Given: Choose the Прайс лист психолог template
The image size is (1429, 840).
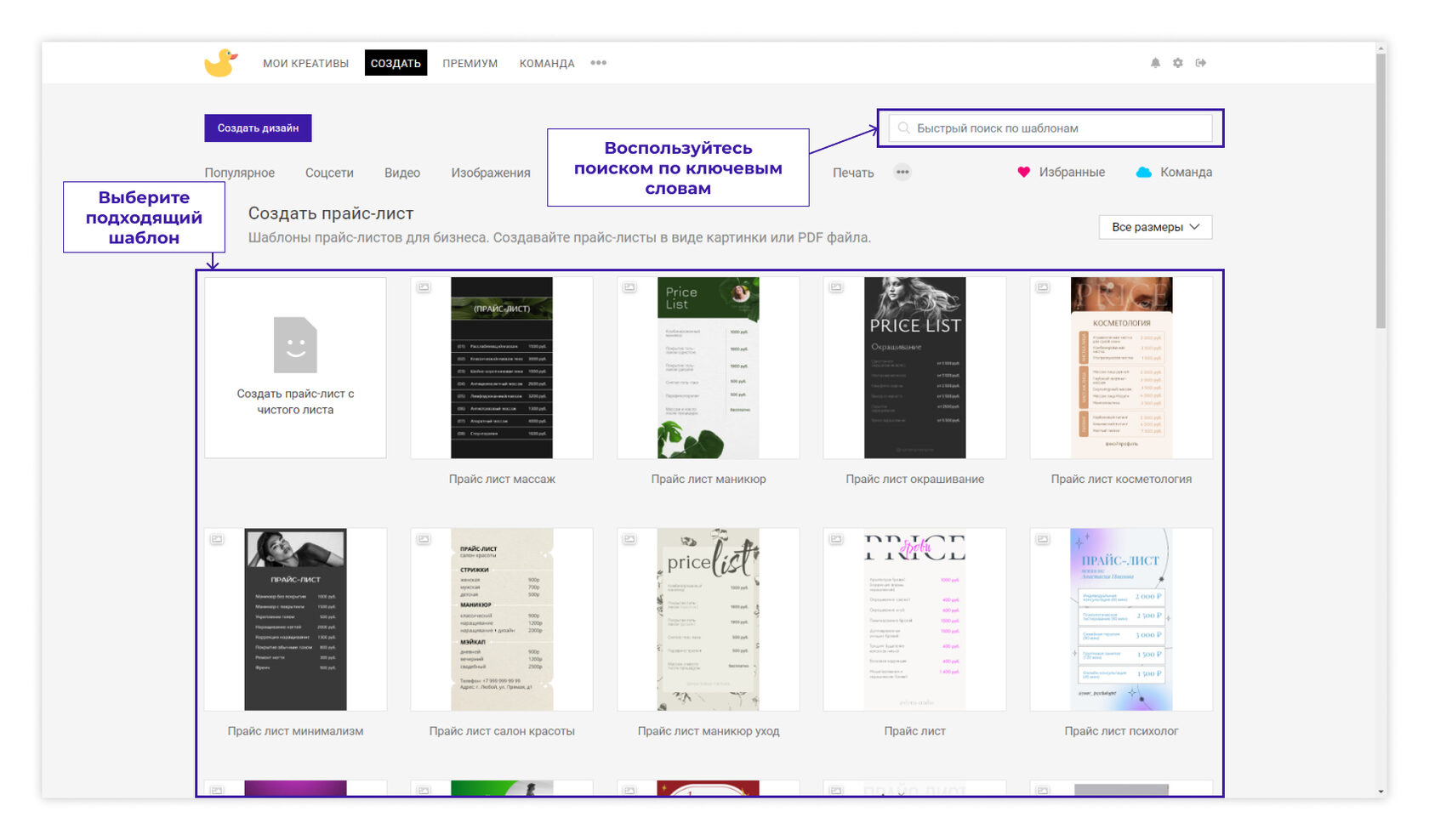Looking at the screenshot, I should (1121, 620).
